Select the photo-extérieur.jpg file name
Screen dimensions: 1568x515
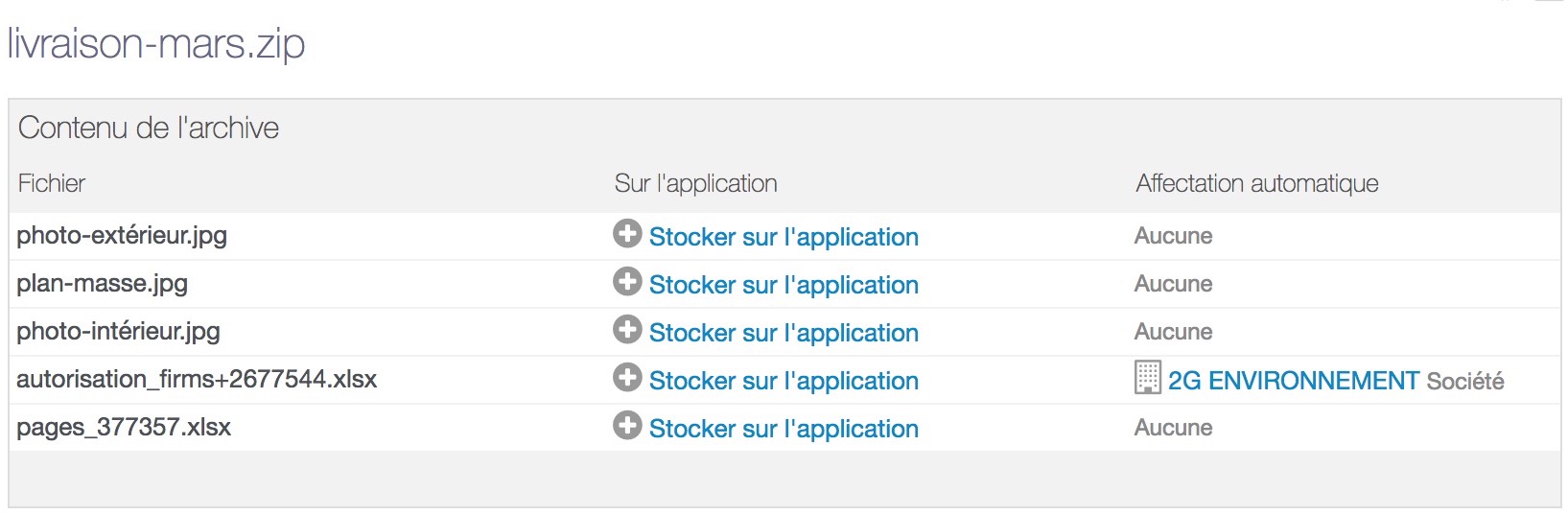point(122,236)
